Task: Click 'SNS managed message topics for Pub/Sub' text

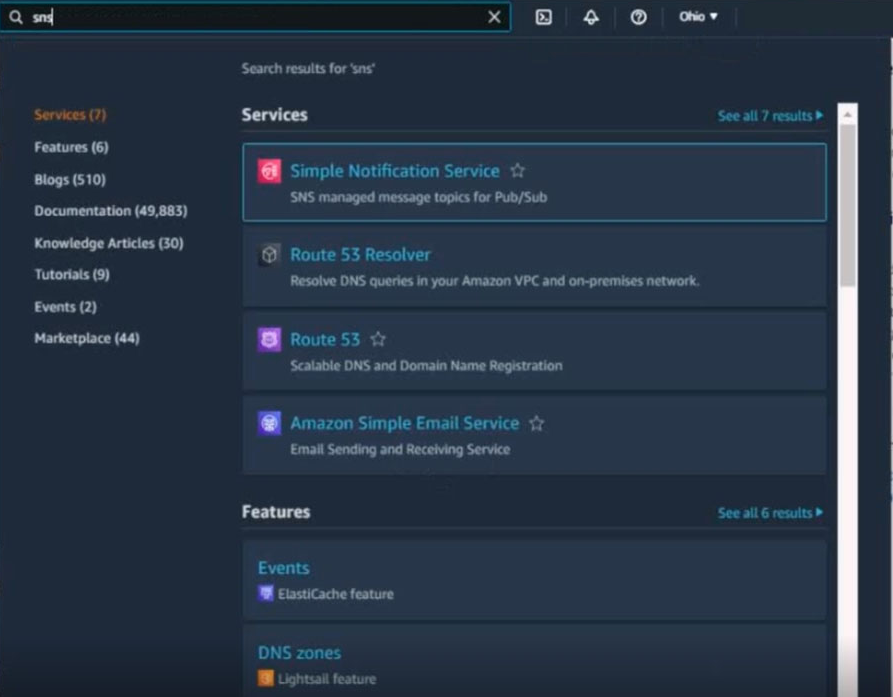Action: 419,197
